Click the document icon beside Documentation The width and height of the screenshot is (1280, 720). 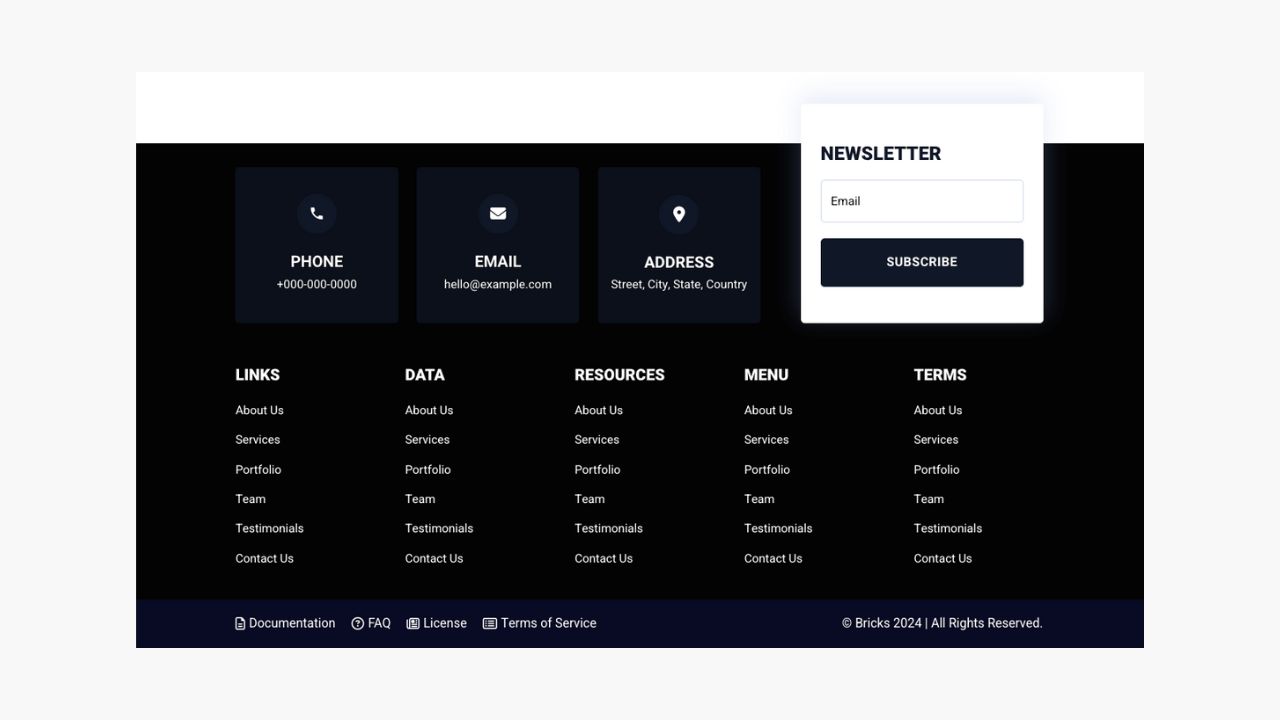pos(240,624)
